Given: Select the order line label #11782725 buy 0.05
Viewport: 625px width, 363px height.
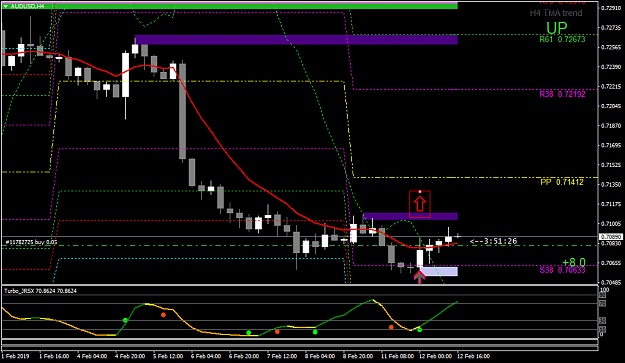Looking at the screenshot, I should tap(31, 242).
